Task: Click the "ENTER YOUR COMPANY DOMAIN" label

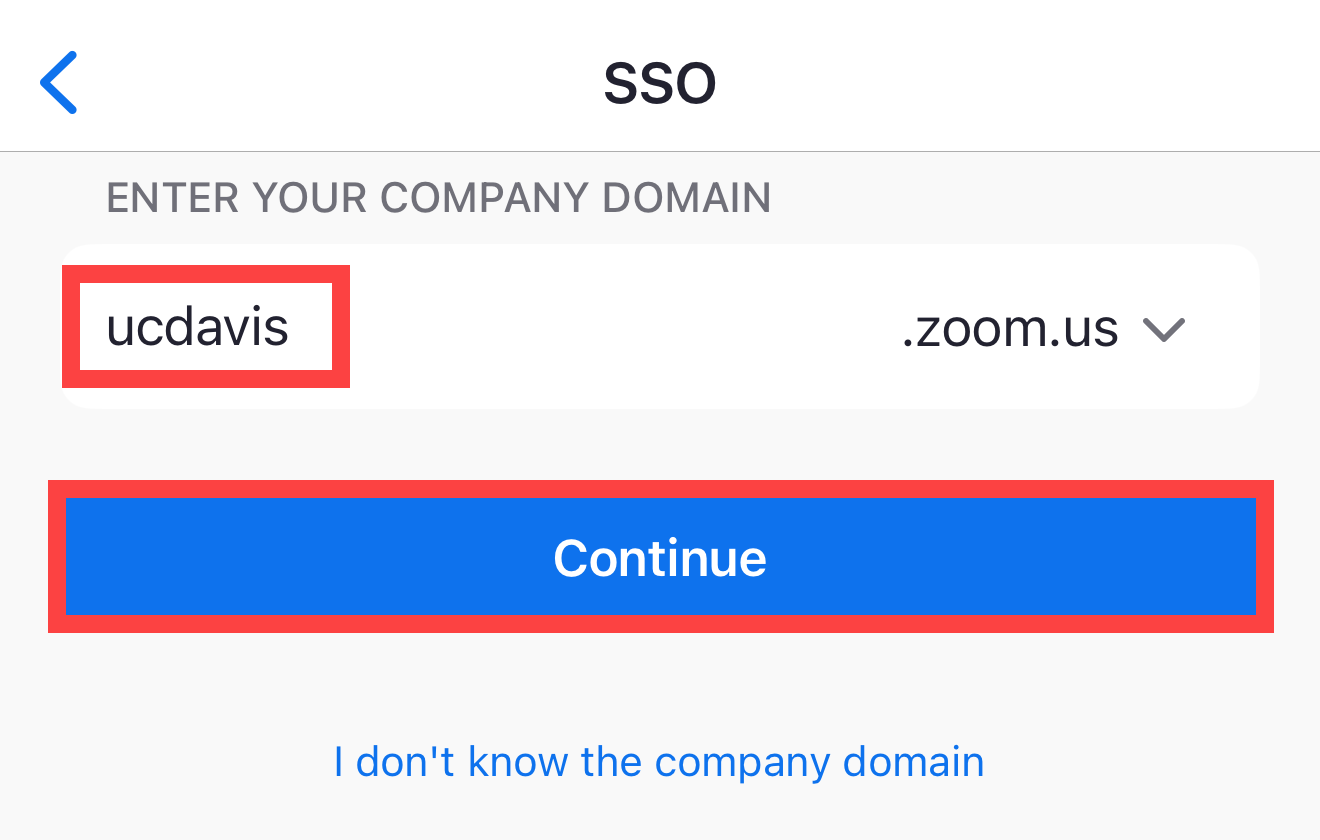Action: click(438, 198)
